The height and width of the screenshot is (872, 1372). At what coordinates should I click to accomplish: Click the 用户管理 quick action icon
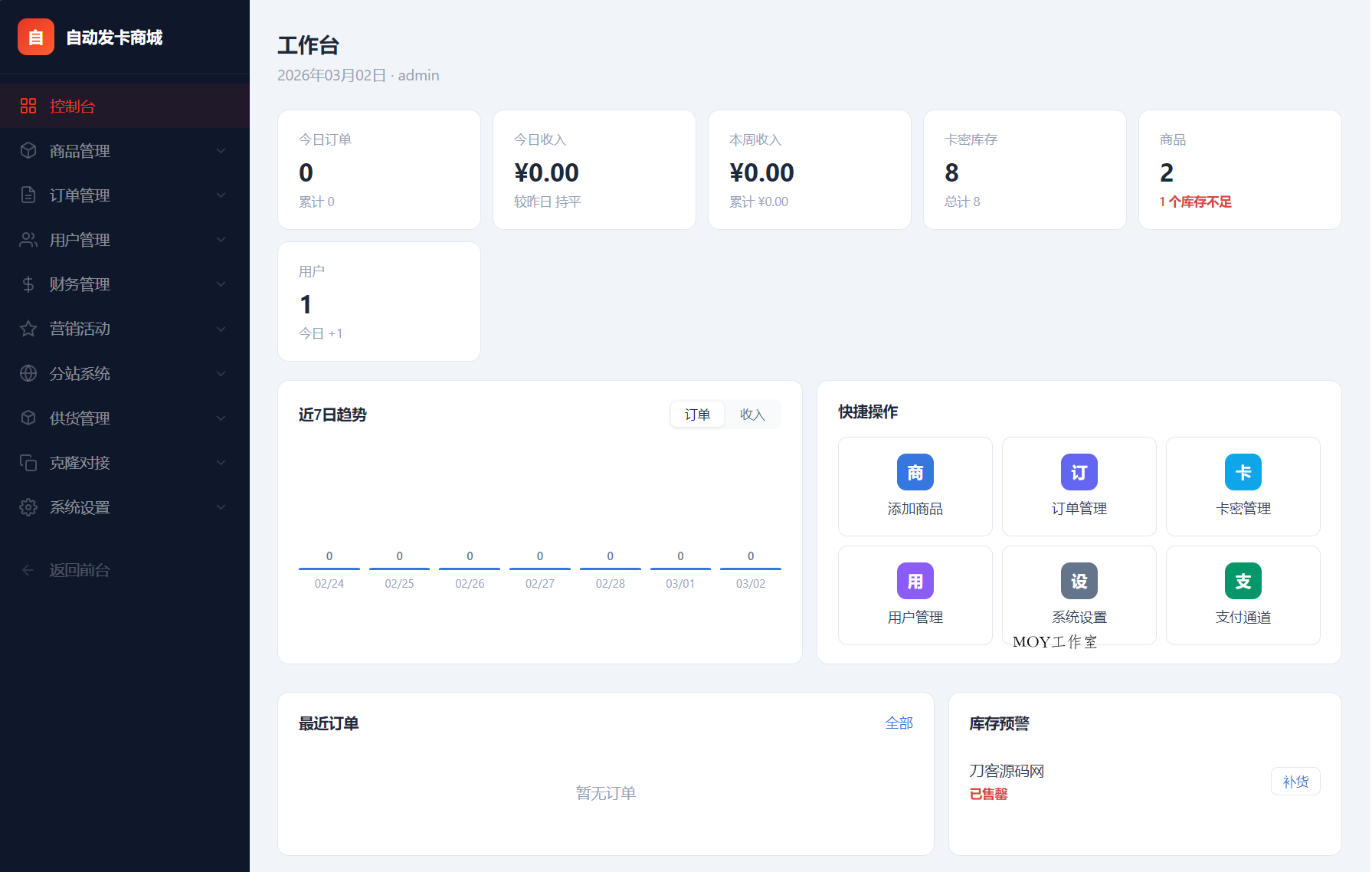point(915,581)
